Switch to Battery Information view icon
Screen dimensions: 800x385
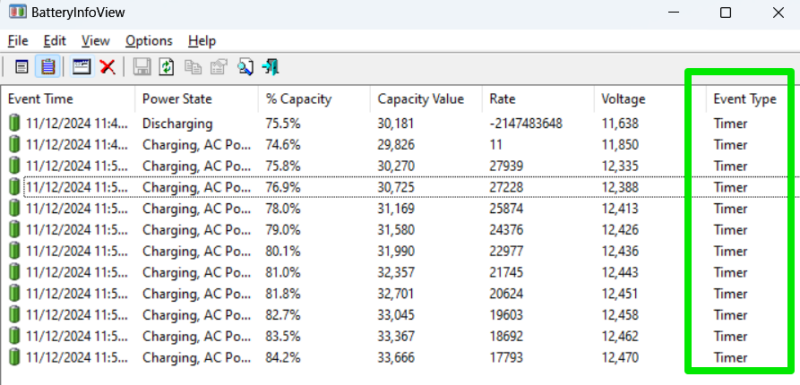tap(21, 67)
